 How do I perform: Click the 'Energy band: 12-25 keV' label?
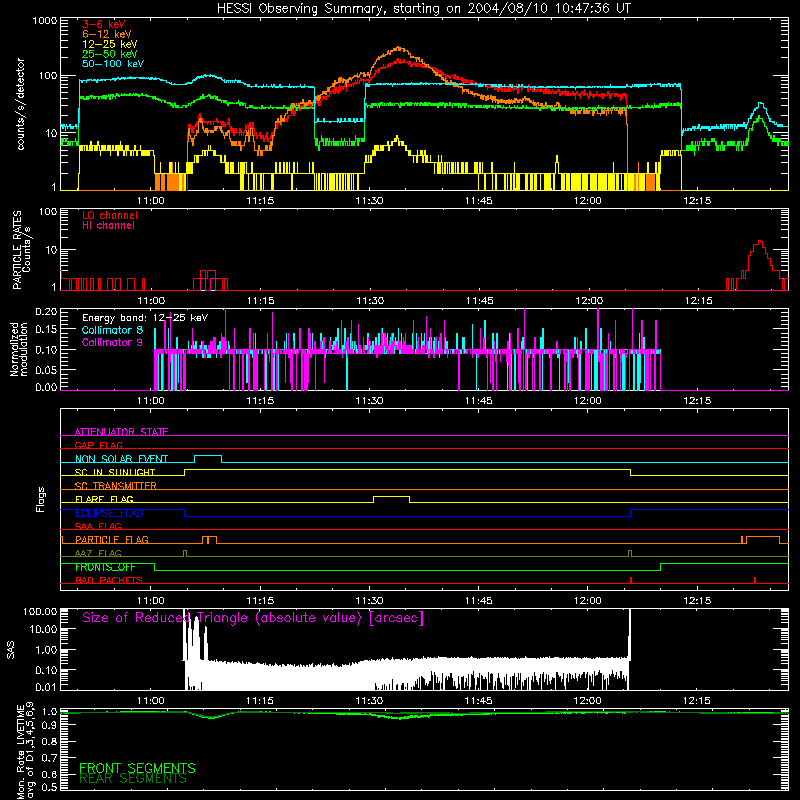145,318
